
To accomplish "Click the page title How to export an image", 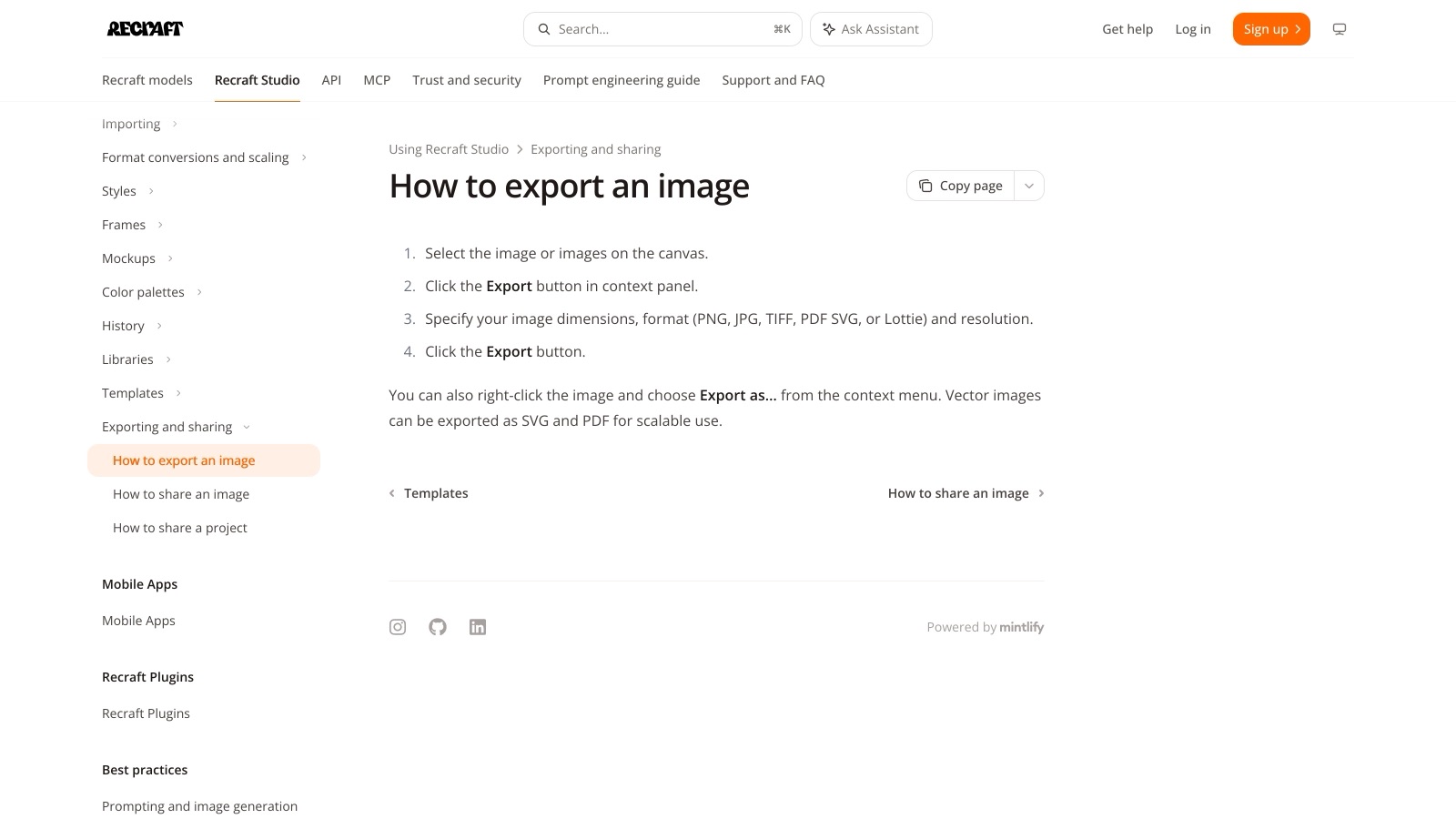I will [x=570, y=186].
